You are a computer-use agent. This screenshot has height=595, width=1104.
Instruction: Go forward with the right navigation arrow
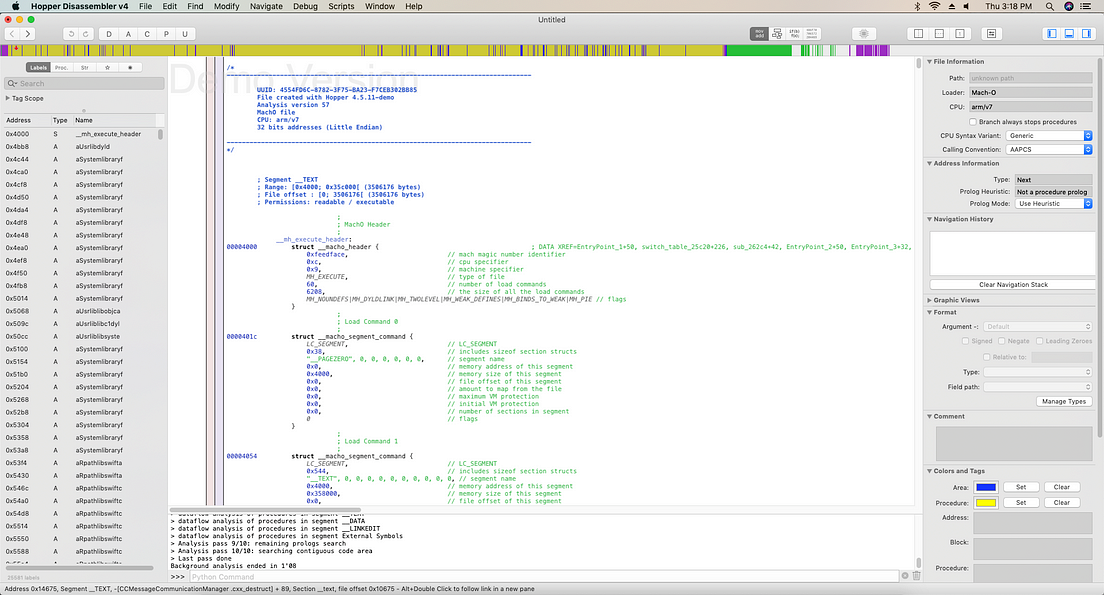[27, 34]
